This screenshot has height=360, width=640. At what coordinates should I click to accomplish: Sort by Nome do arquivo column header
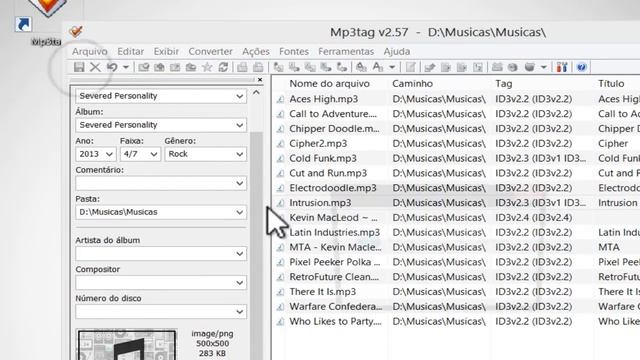point(329,84)
